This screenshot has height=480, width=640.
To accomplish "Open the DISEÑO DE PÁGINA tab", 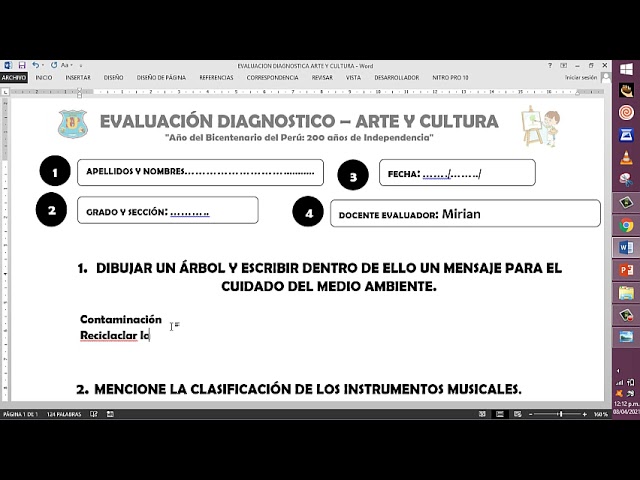I will (161, 78).
